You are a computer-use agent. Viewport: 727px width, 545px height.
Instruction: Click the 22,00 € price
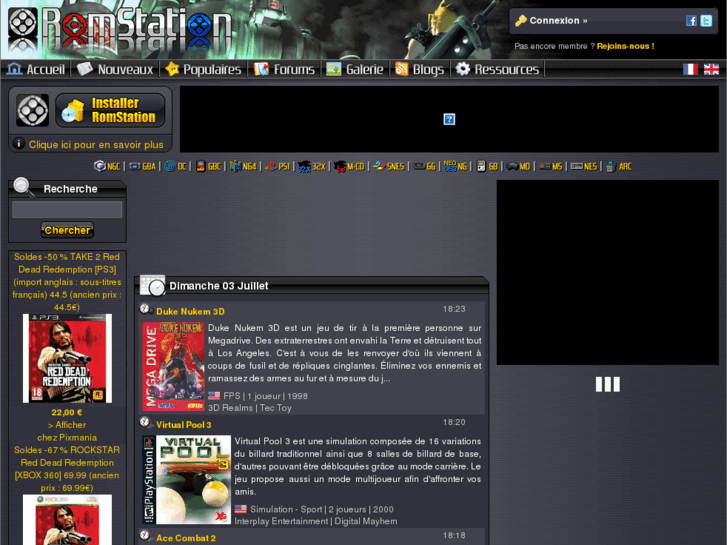coord(67,412)
